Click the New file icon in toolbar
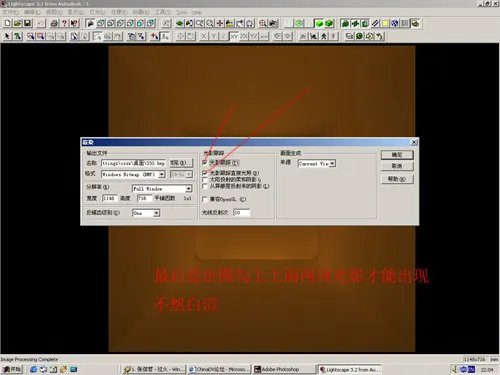500x375 pixels. [x=7, y=23]
